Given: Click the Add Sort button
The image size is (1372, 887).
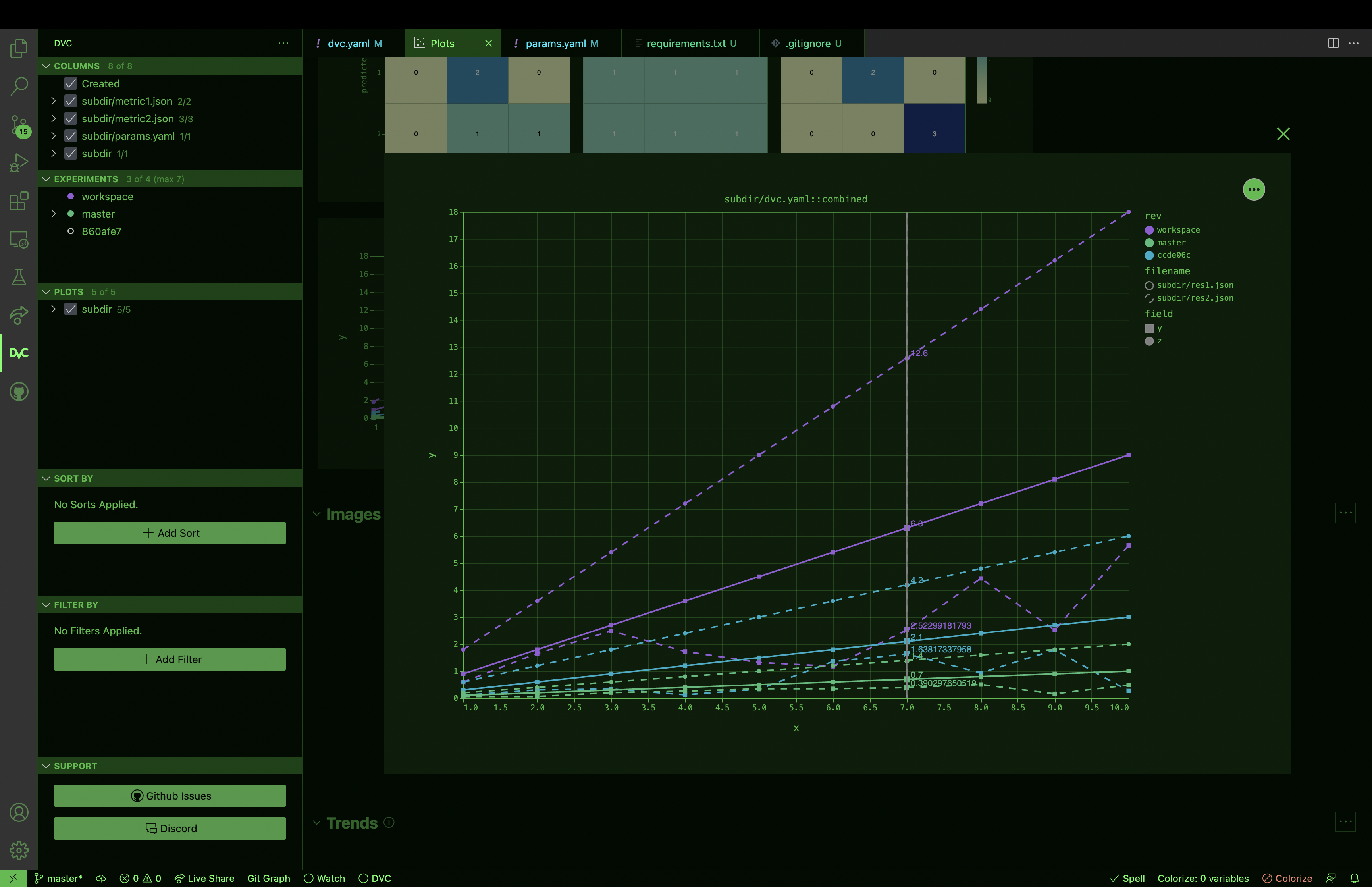Looking at the screenshot, I should [170, 533].
